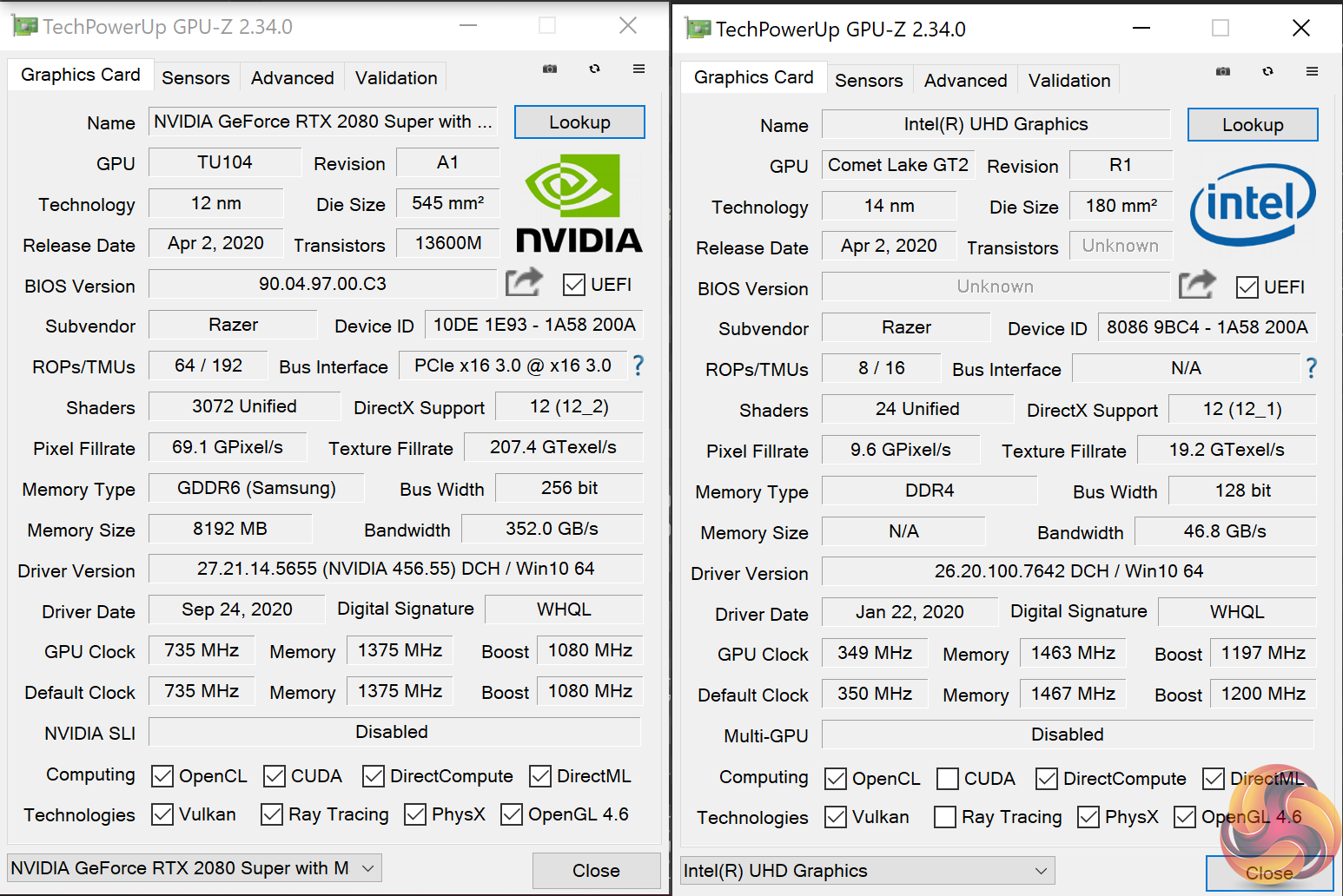Click the GPU-Z app icon in the Intel window title bar

click(x=698, y=30)
